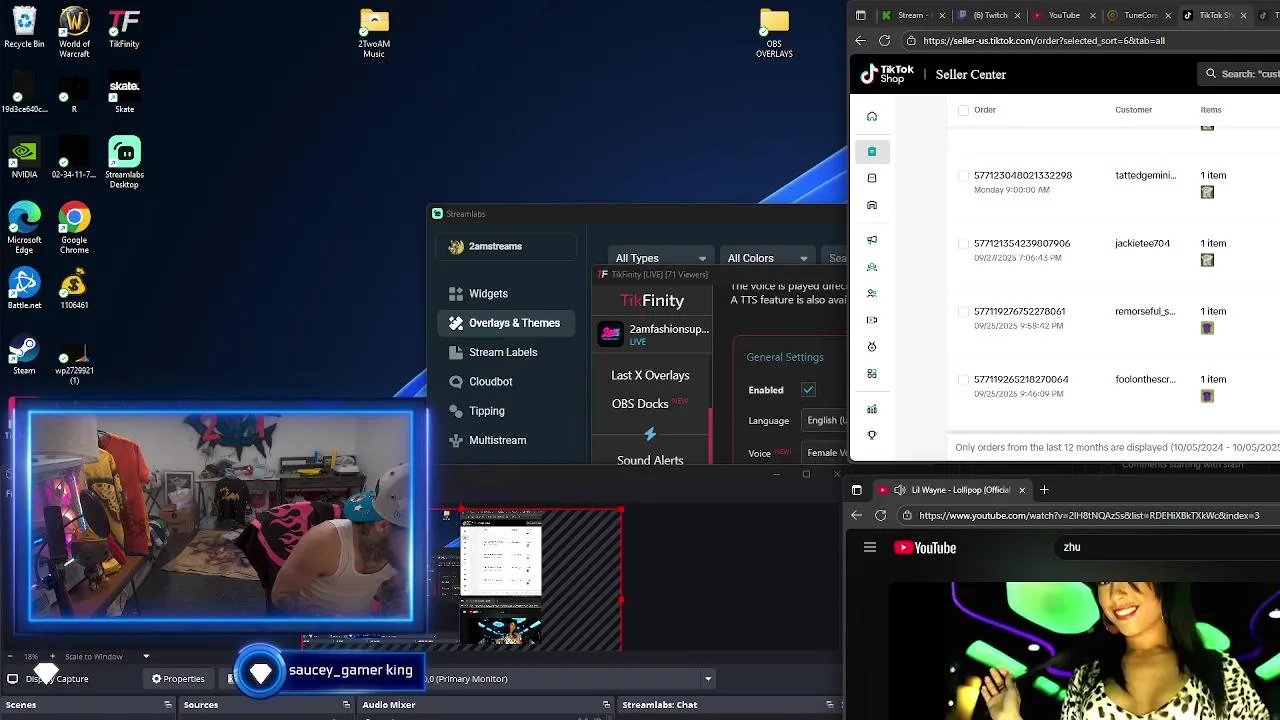
Task: Select Overlays & Themes in Streamlabs sidebar
Action: pos(507,323)
